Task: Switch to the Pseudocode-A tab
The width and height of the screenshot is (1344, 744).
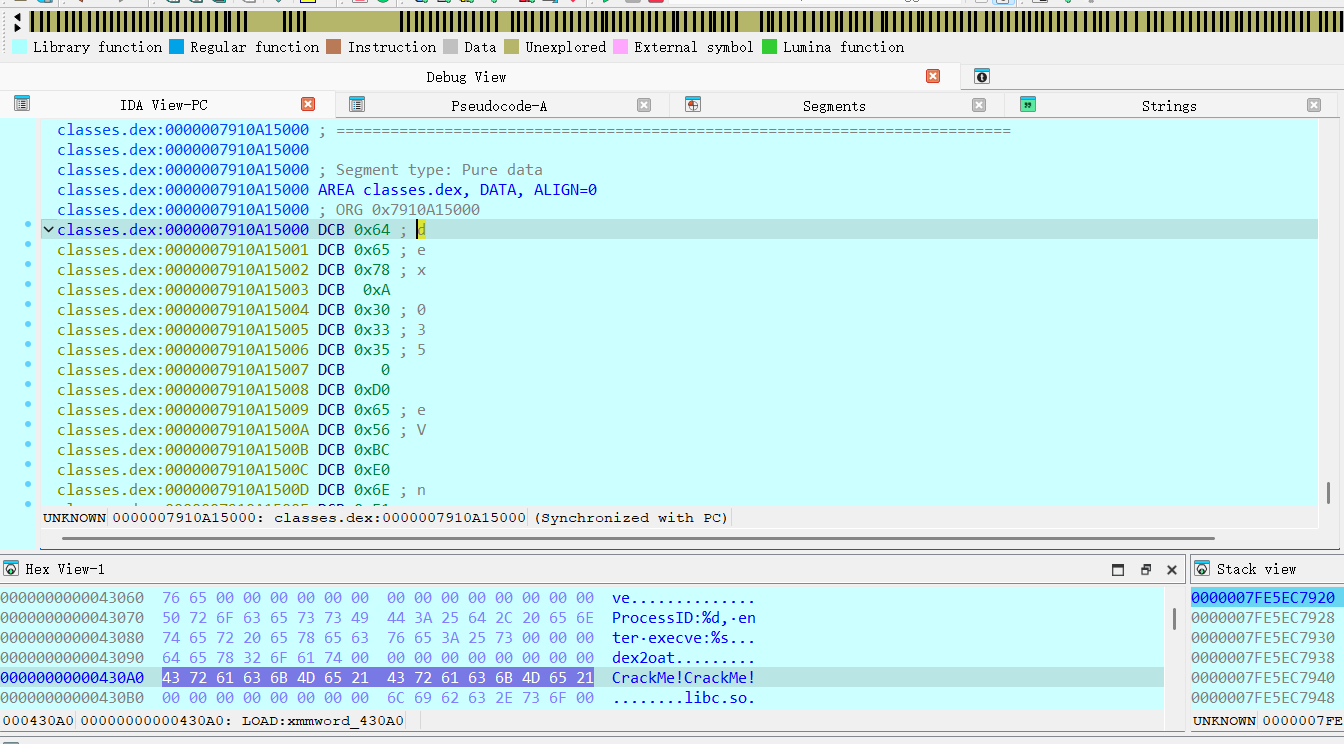Action: click(498, 106)
